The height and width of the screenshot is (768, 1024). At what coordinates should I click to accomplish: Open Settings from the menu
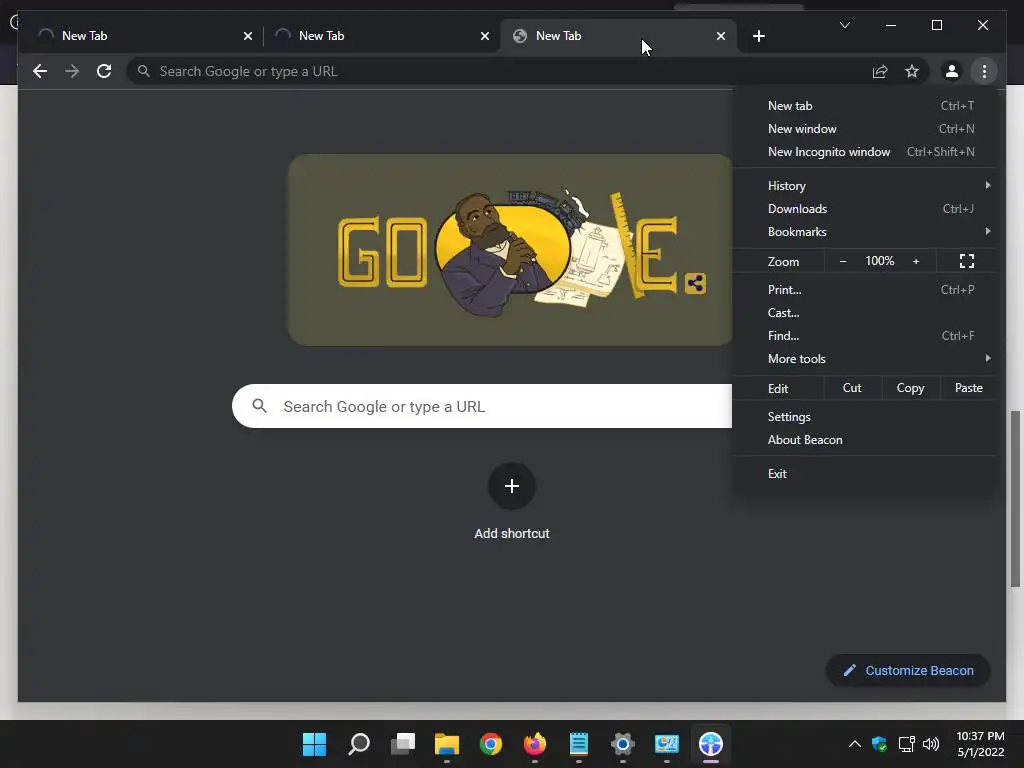tap(865, 417)
